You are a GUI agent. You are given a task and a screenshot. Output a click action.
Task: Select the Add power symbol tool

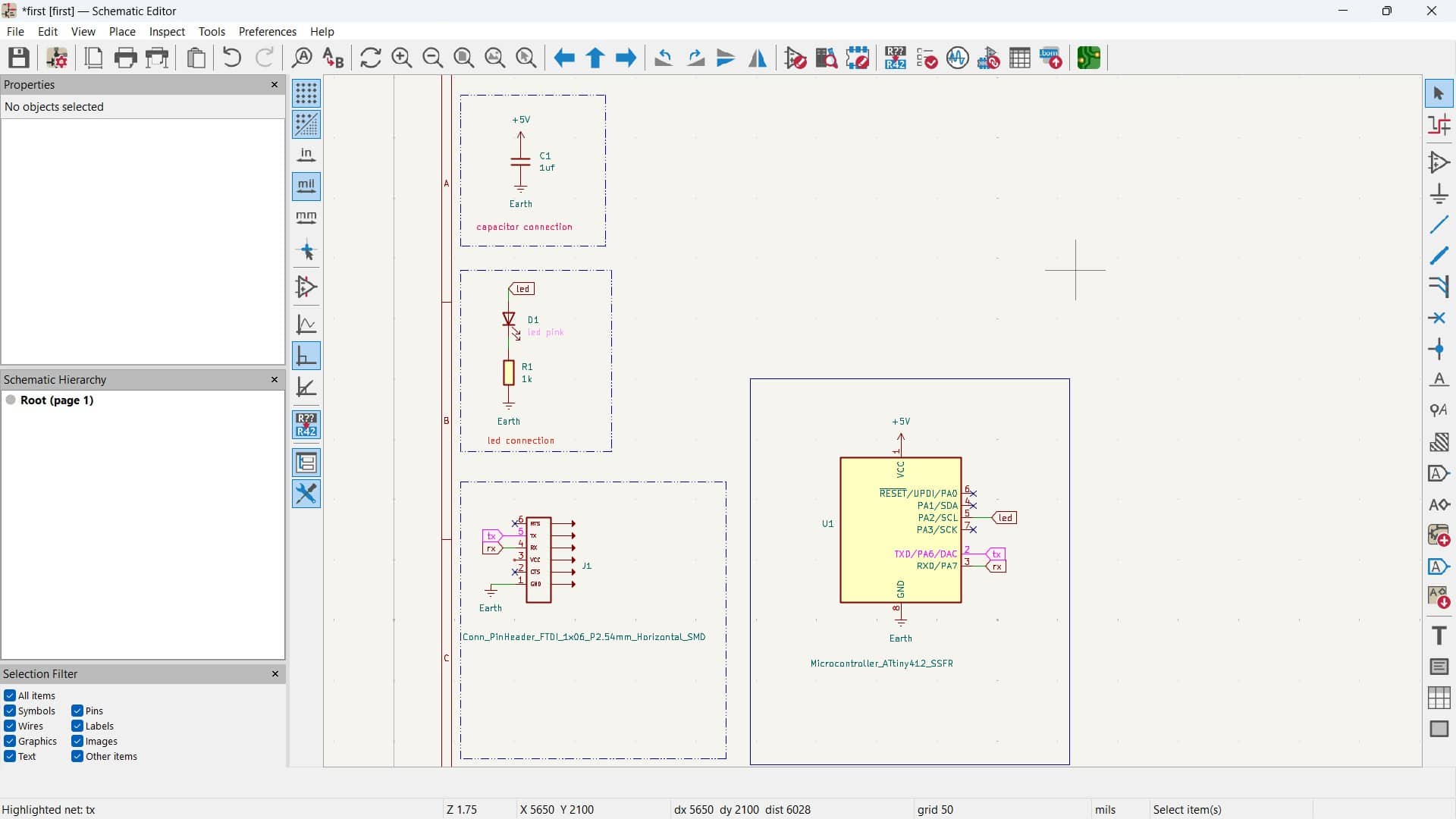click(x=1439, y=194)
